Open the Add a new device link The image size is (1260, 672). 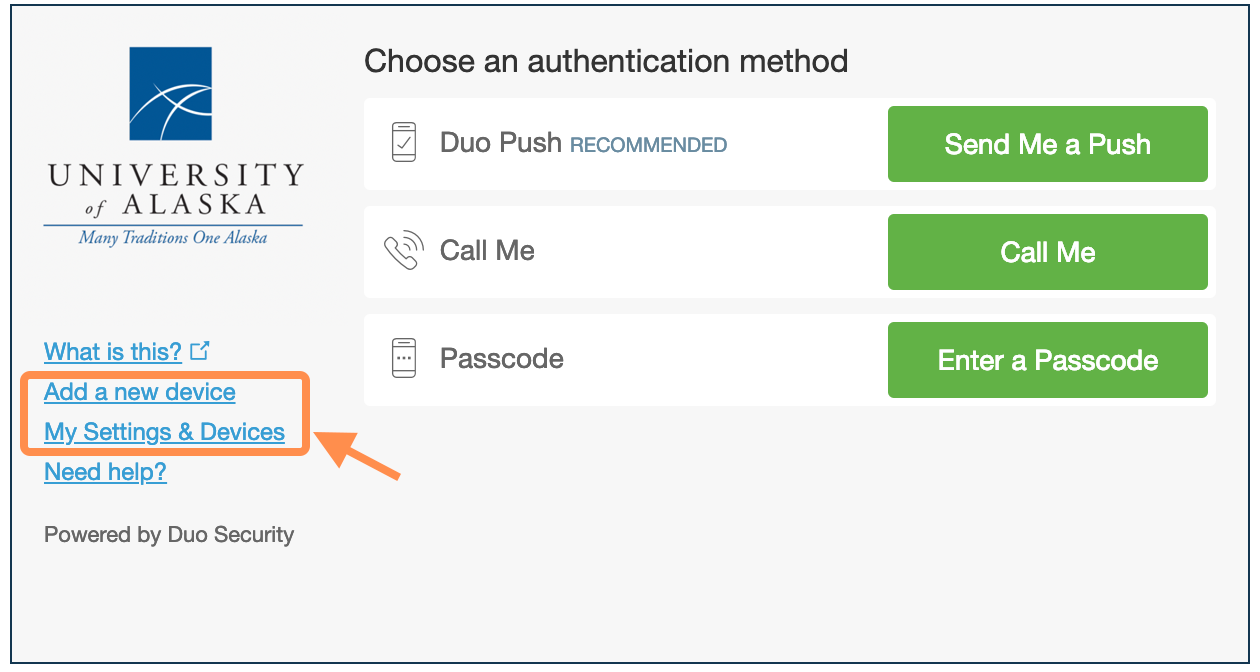click(x=140, y=392)
